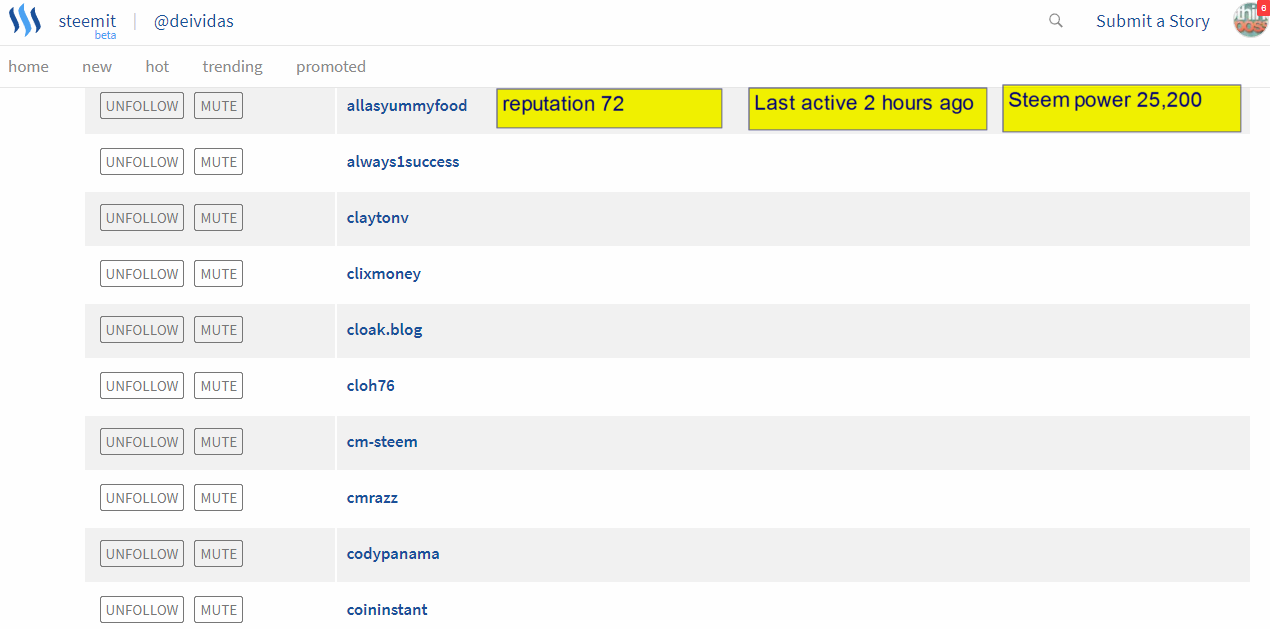Switch to the hot tab

[157, 66]
